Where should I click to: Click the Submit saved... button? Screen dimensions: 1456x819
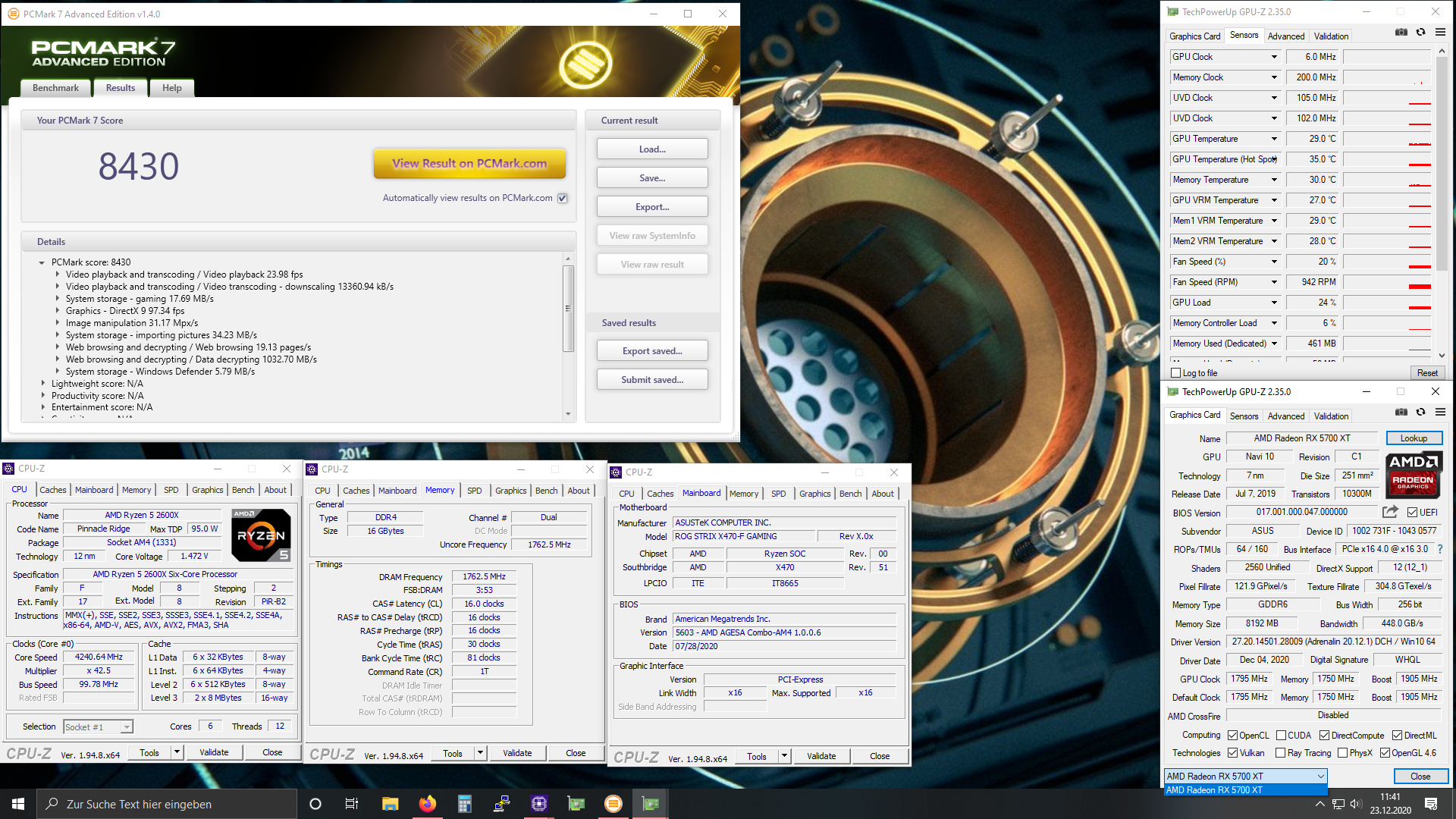652,380
